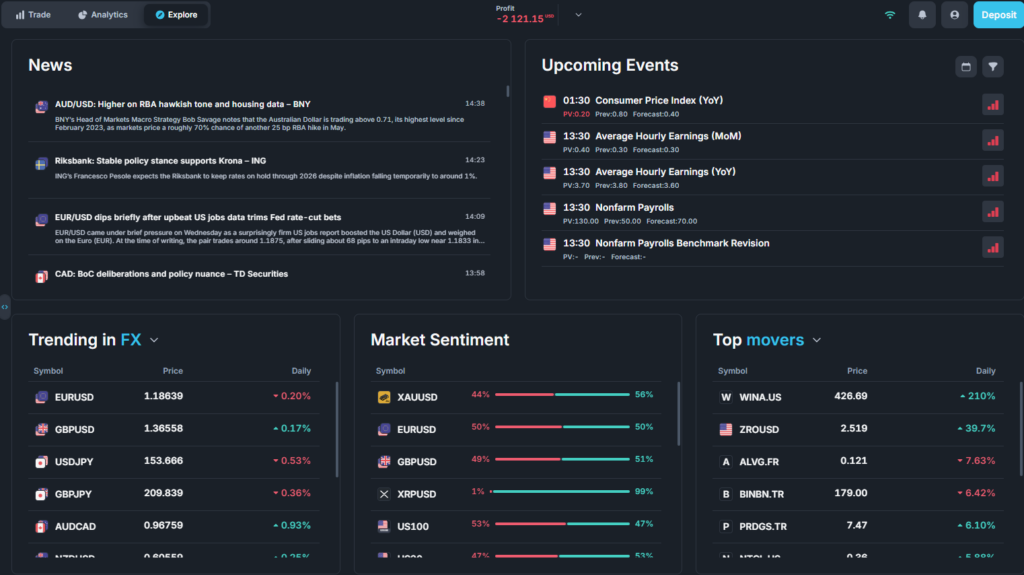Screen dimensions: 1024x575
Task: Open the calendar icon in Upcoming Events
Action: (x=966, y=66)
